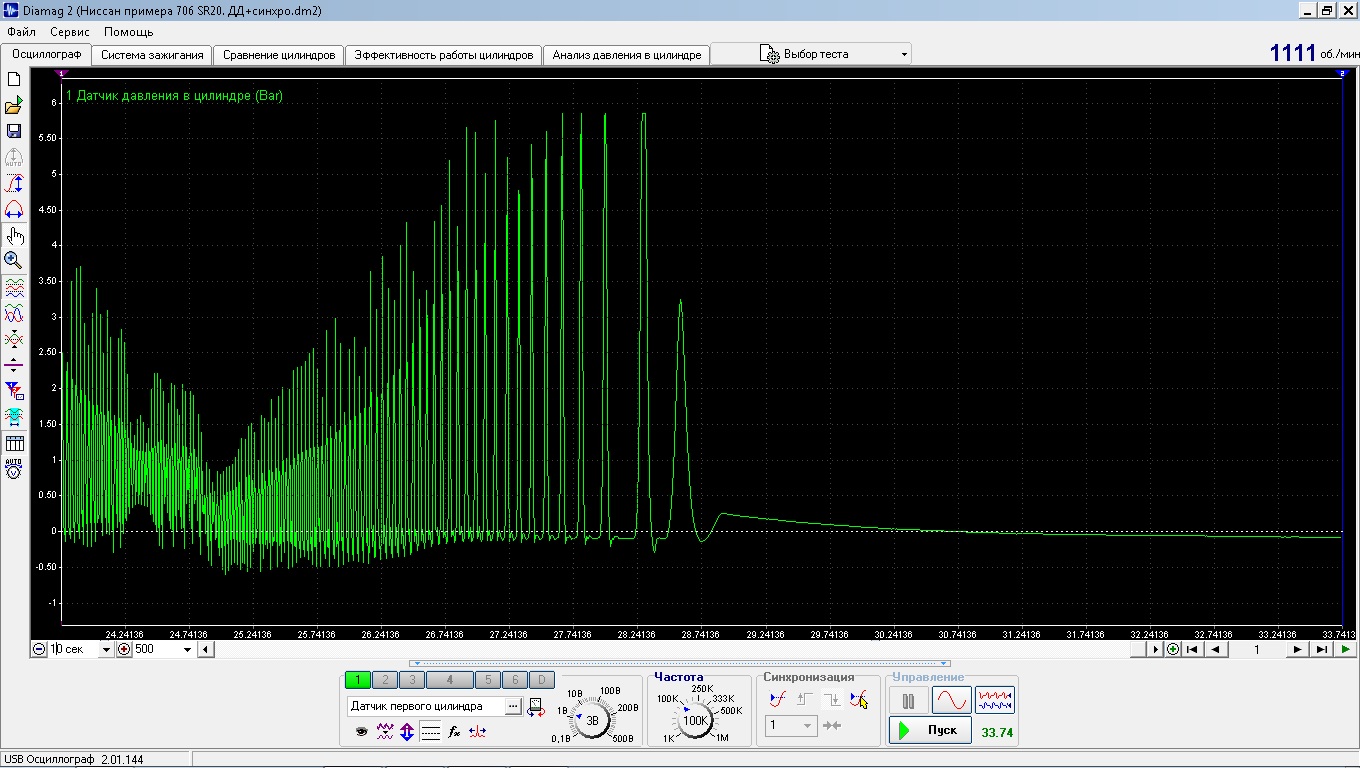Select multi-waveform display mode
This screenshot has height=768, width=1360.
point(995,701)
